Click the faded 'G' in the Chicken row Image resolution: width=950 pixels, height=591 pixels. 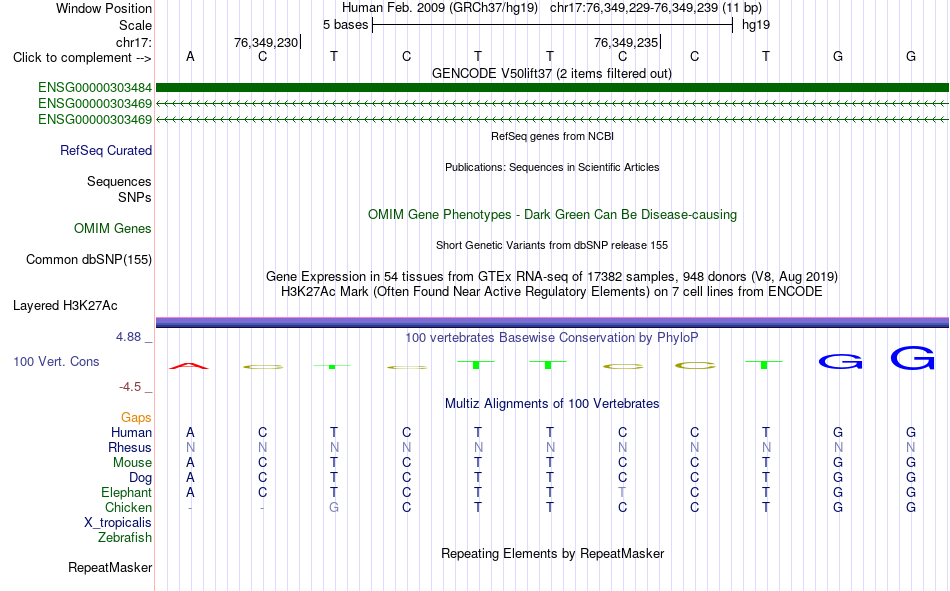click(x=334, y=507)
